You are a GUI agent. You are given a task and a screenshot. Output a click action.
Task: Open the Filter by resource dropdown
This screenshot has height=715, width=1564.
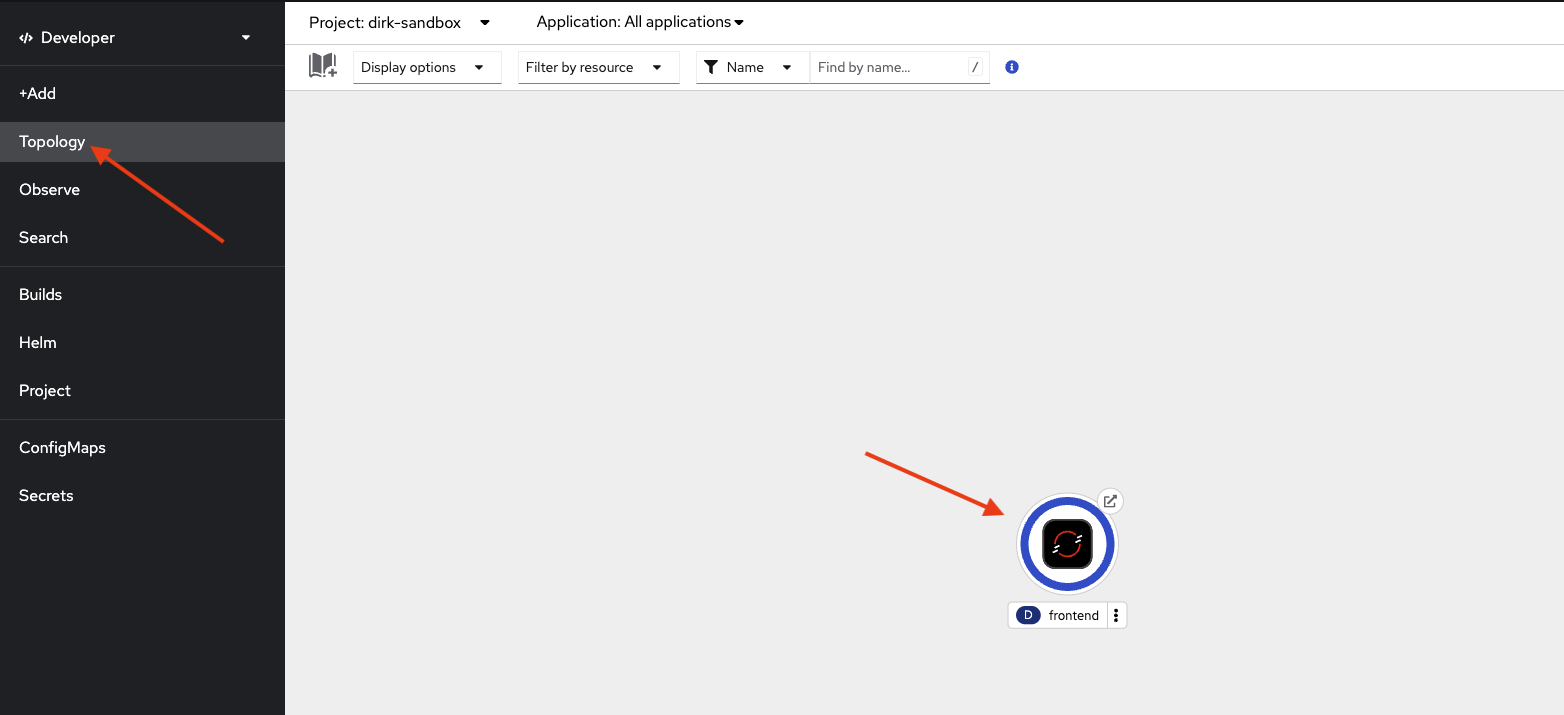599,67
